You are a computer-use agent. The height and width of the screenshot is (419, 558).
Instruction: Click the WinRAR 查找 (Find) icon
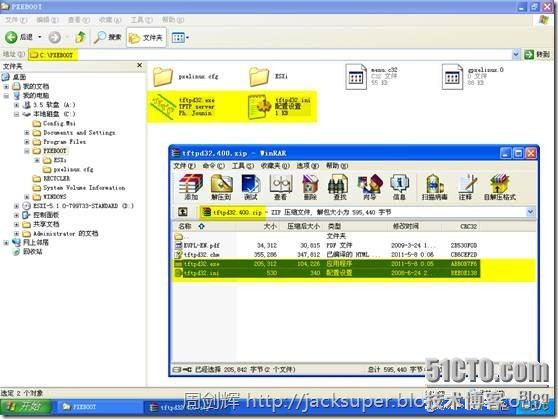tap(338, 187)
